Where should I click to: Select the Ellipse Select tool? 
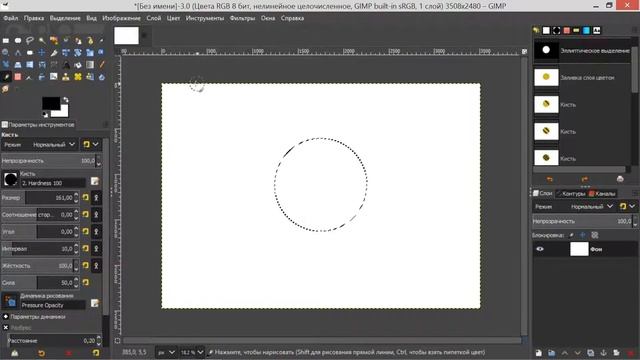coord(18,40)
